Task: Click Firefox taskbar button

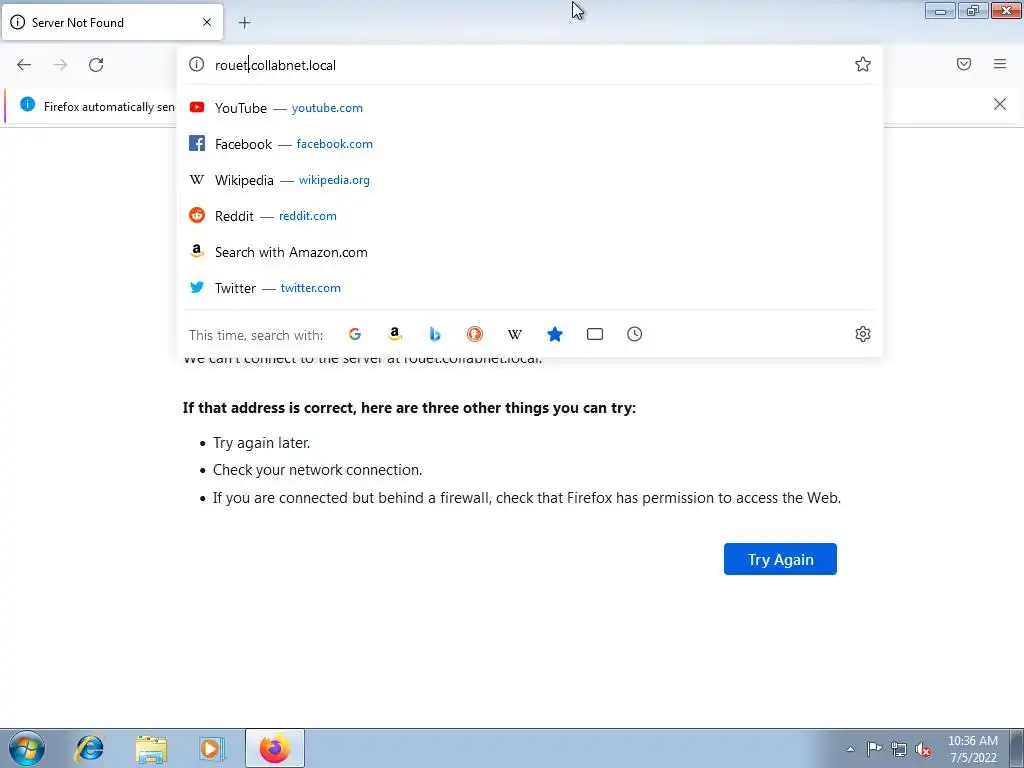Action: (x=275, y=748)
